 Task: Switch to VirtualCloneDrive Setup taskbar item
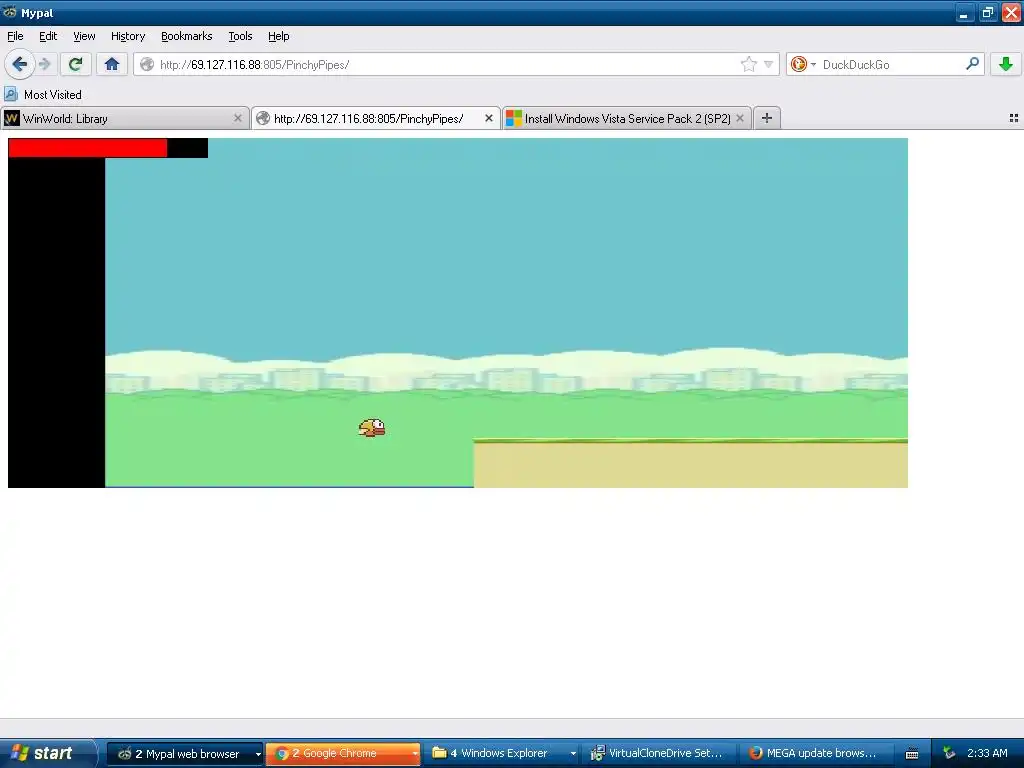tap(660, 754)
